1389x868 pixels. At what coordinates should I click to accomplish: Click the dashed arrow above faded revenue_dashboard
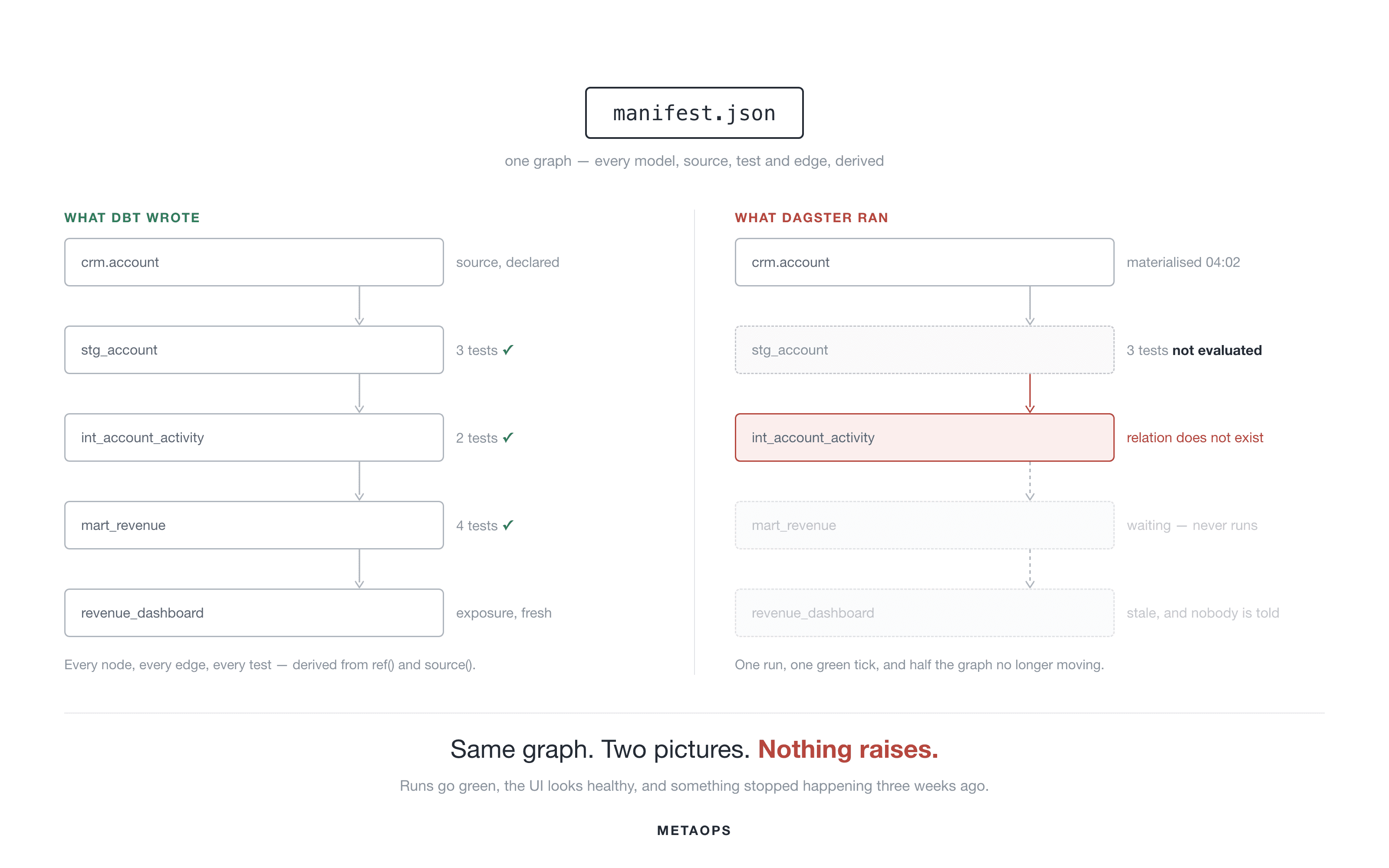1030,569
